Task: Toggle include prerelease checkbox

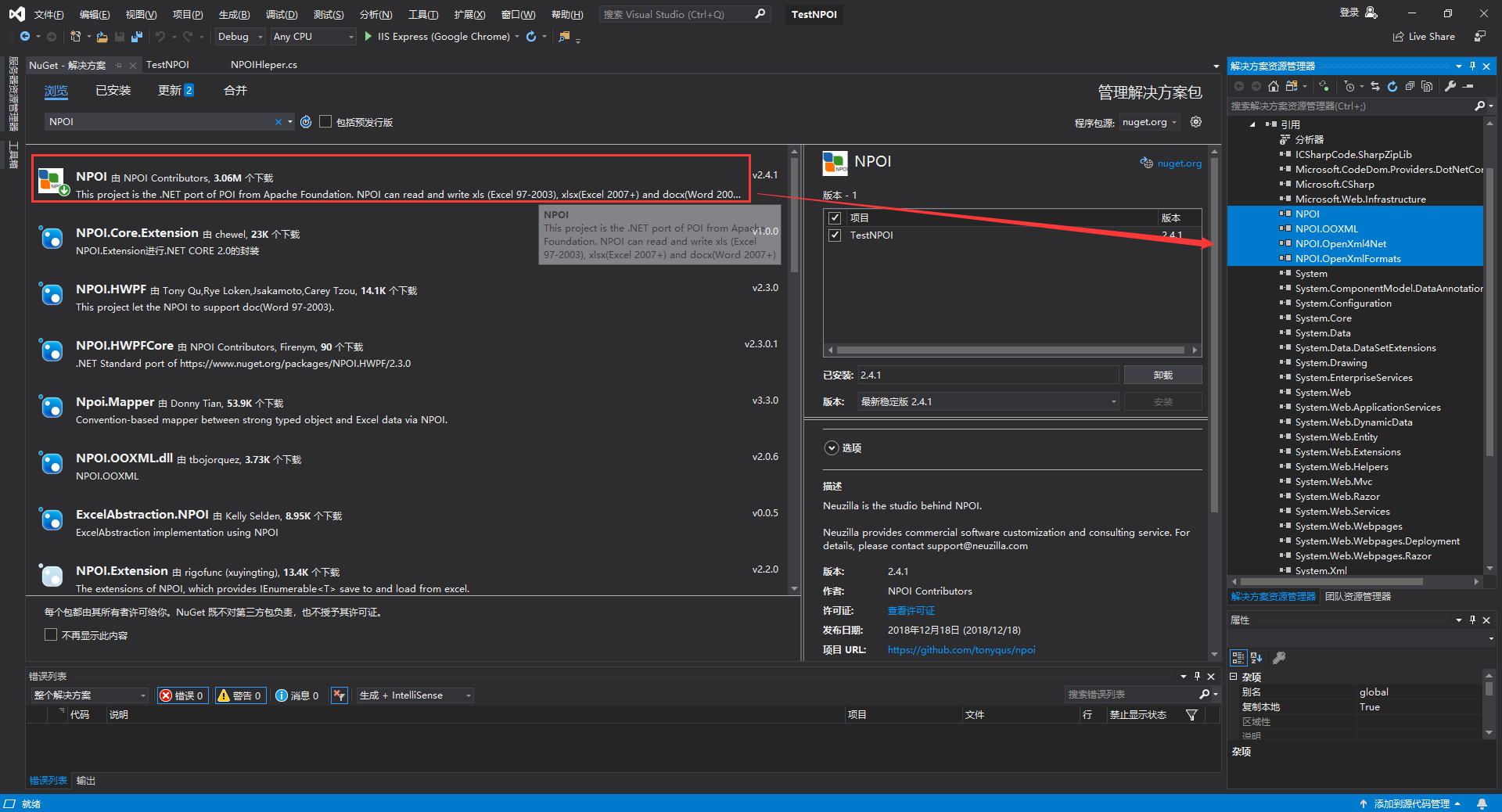Action: [325, 121]
